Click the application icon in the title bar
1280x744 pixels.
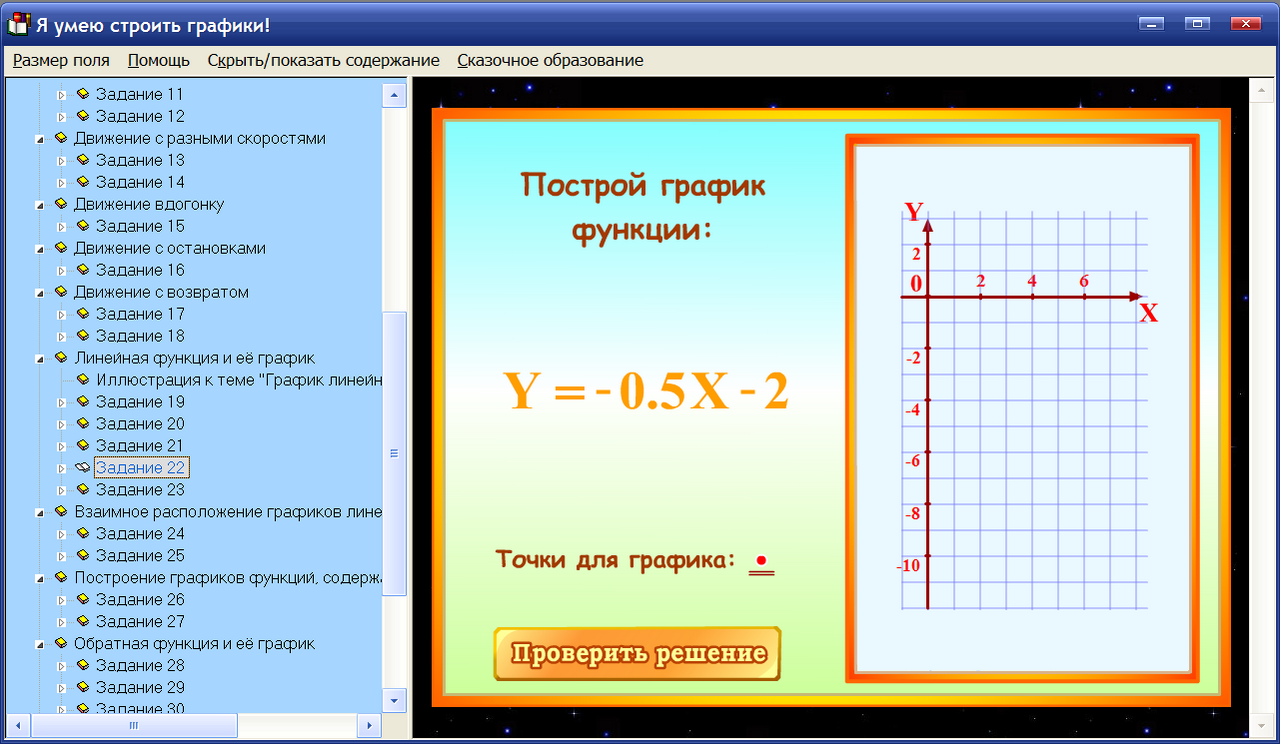click(x=16, y=22)
